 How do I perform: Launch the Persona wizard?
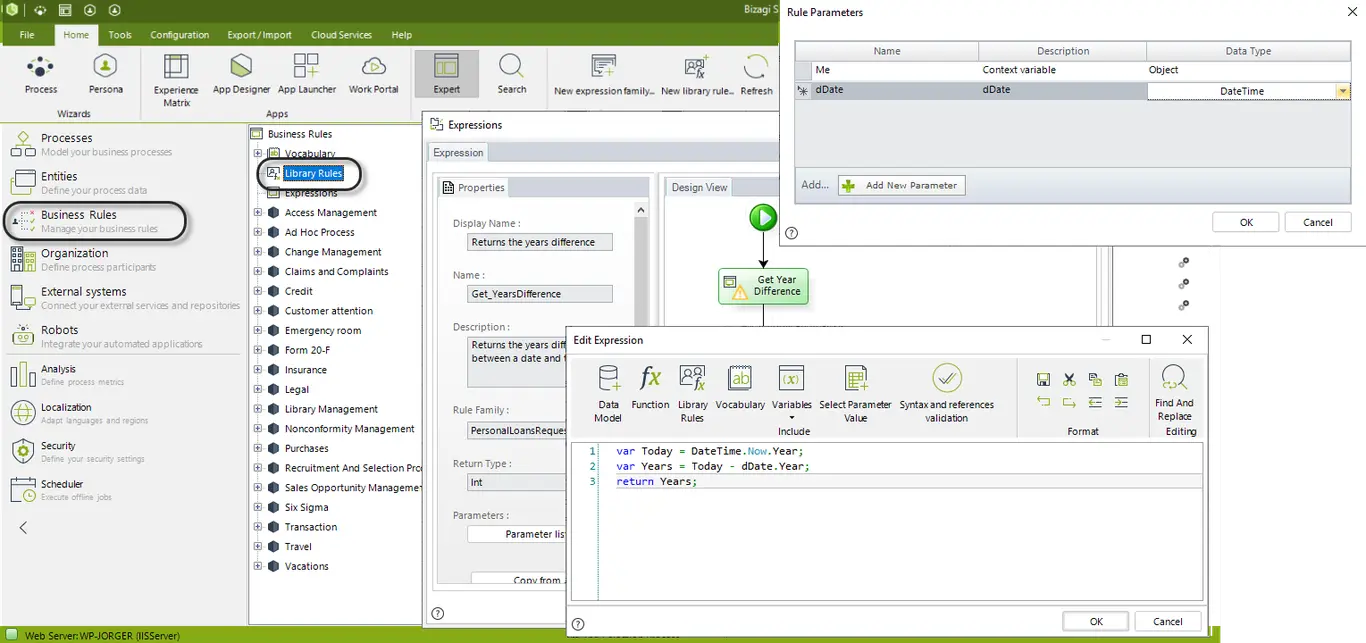(105, 75)
